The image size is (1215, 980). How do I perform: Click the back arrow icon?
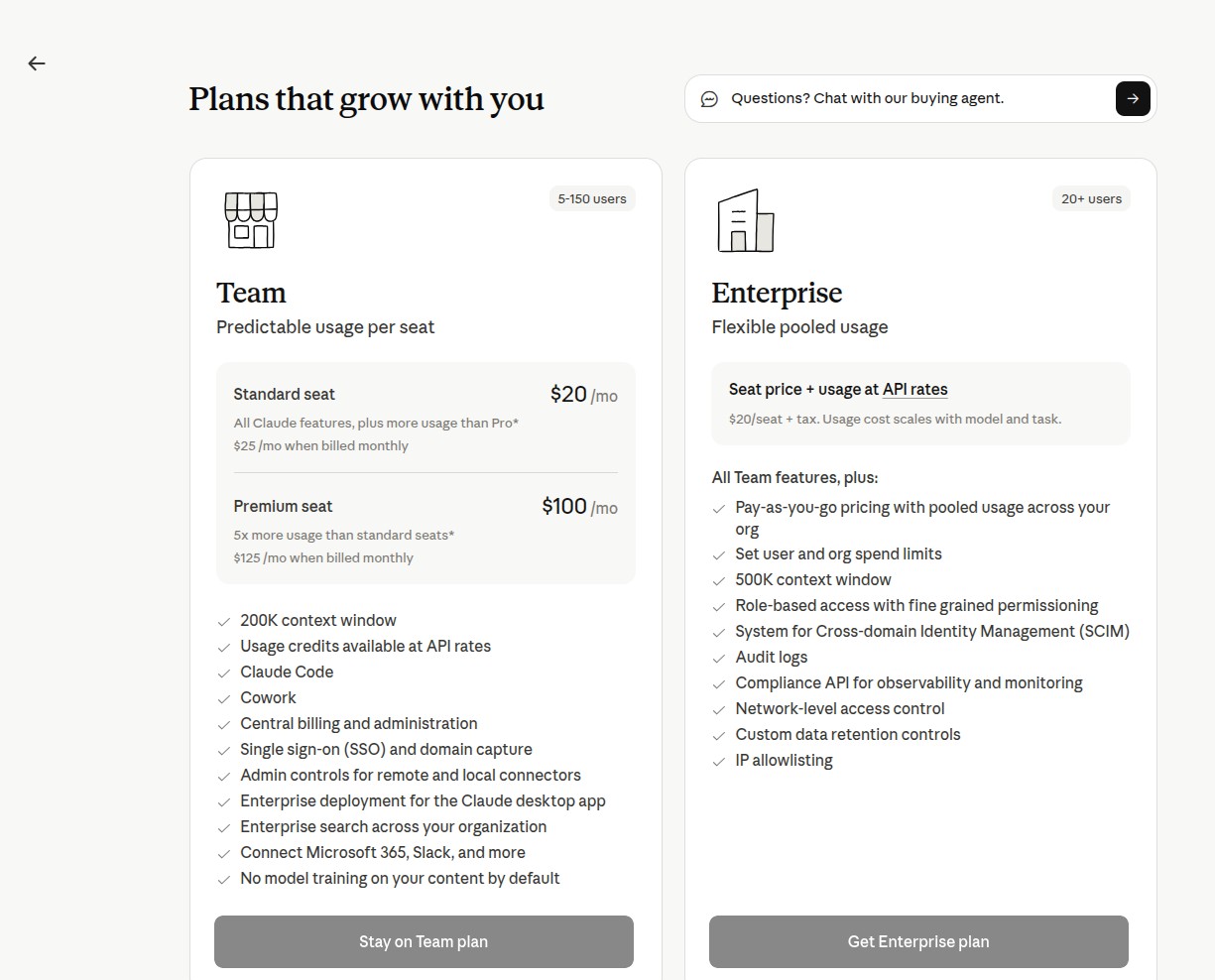coord(37,63)
